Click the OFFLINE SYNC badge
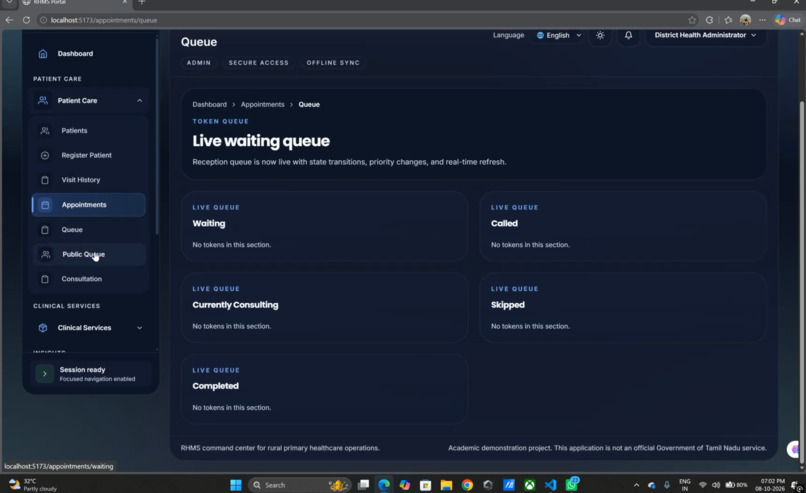The width and height of the screenshot is (806, 493). 333,63
